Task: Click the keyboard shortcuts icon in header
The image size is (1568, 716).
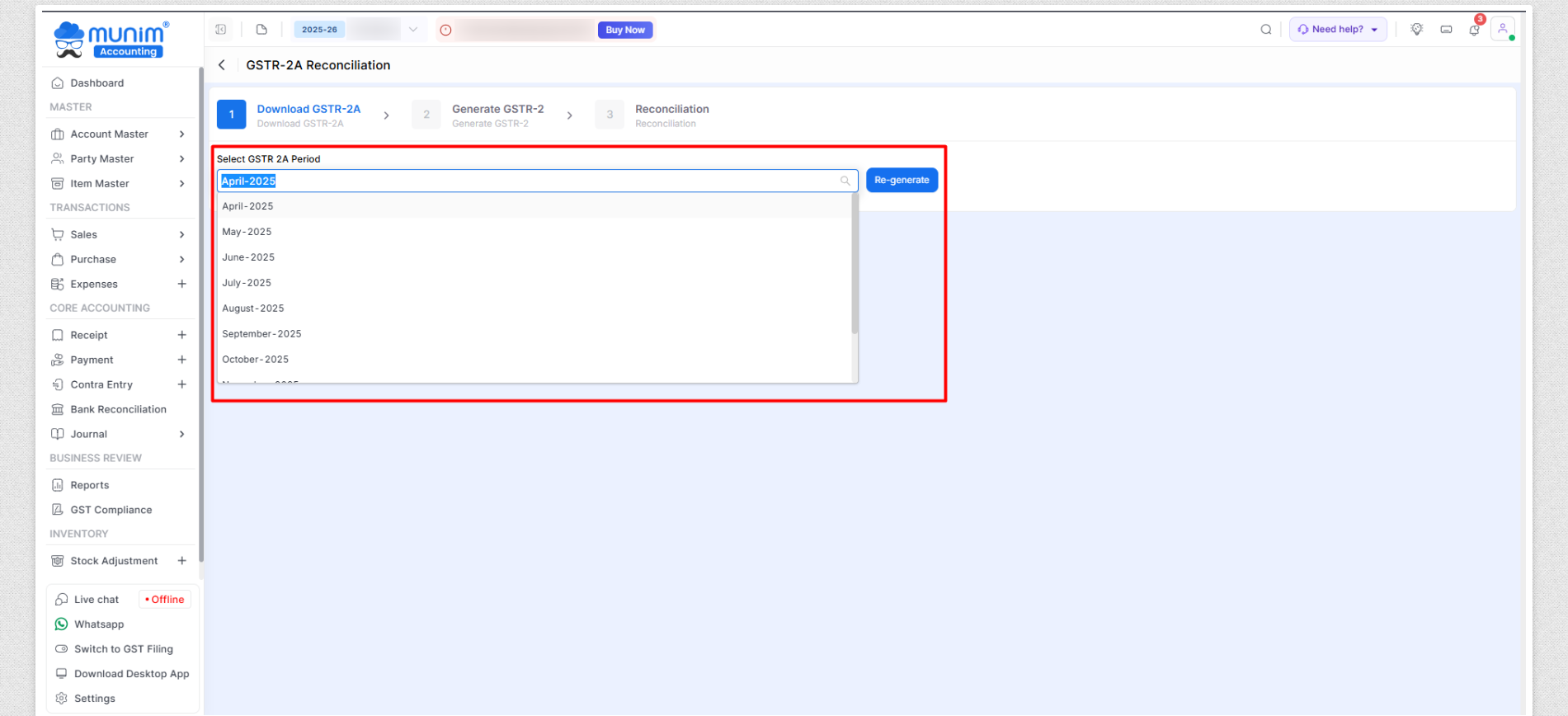Action: tap(1446, 30)
